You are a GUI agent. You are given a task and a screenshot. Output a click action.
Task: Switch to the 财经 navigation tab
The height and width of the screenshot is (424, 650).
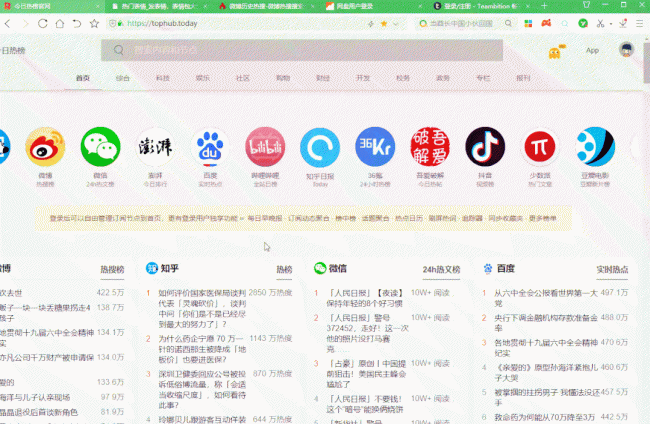click(x=323, y=78)
